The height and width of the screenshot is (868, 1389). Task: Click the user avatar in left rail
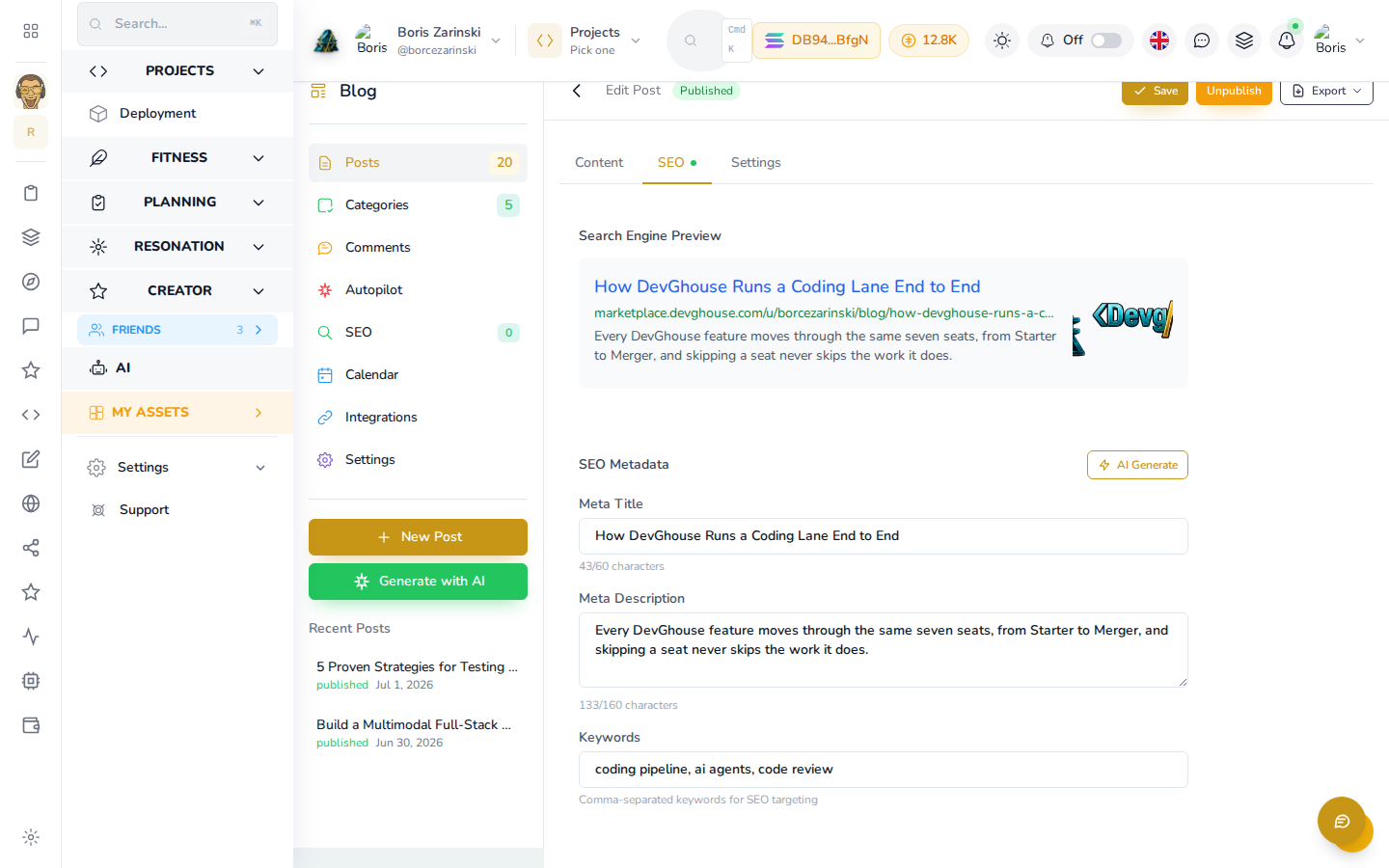[x=31, y=92]
